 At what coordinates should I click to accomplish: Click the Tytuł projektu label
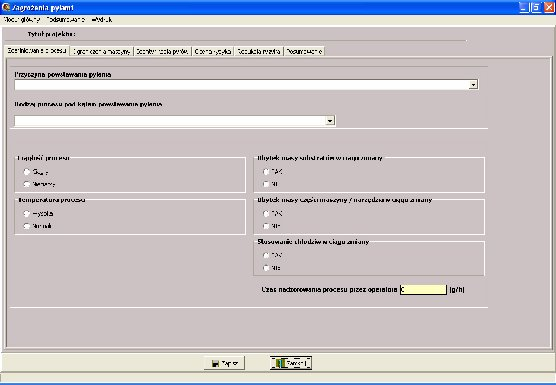51,34
